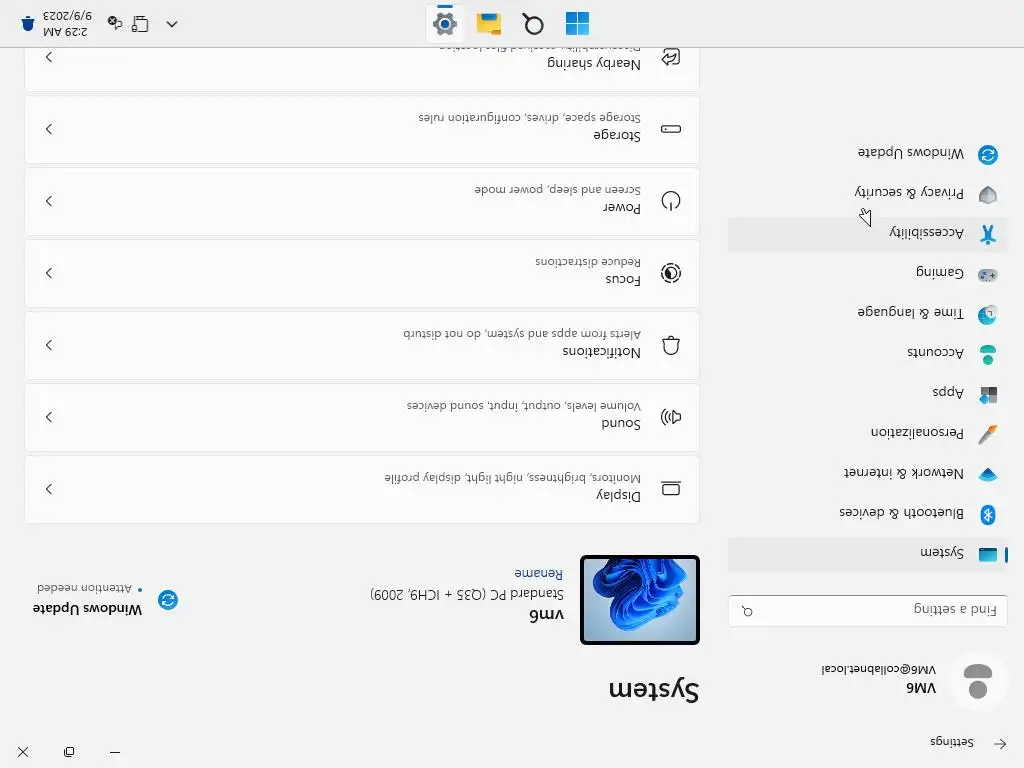This screenshot has height=768, width=1024.
Task: Click the Notifications row label text
Action: click(x=601, y=351)
